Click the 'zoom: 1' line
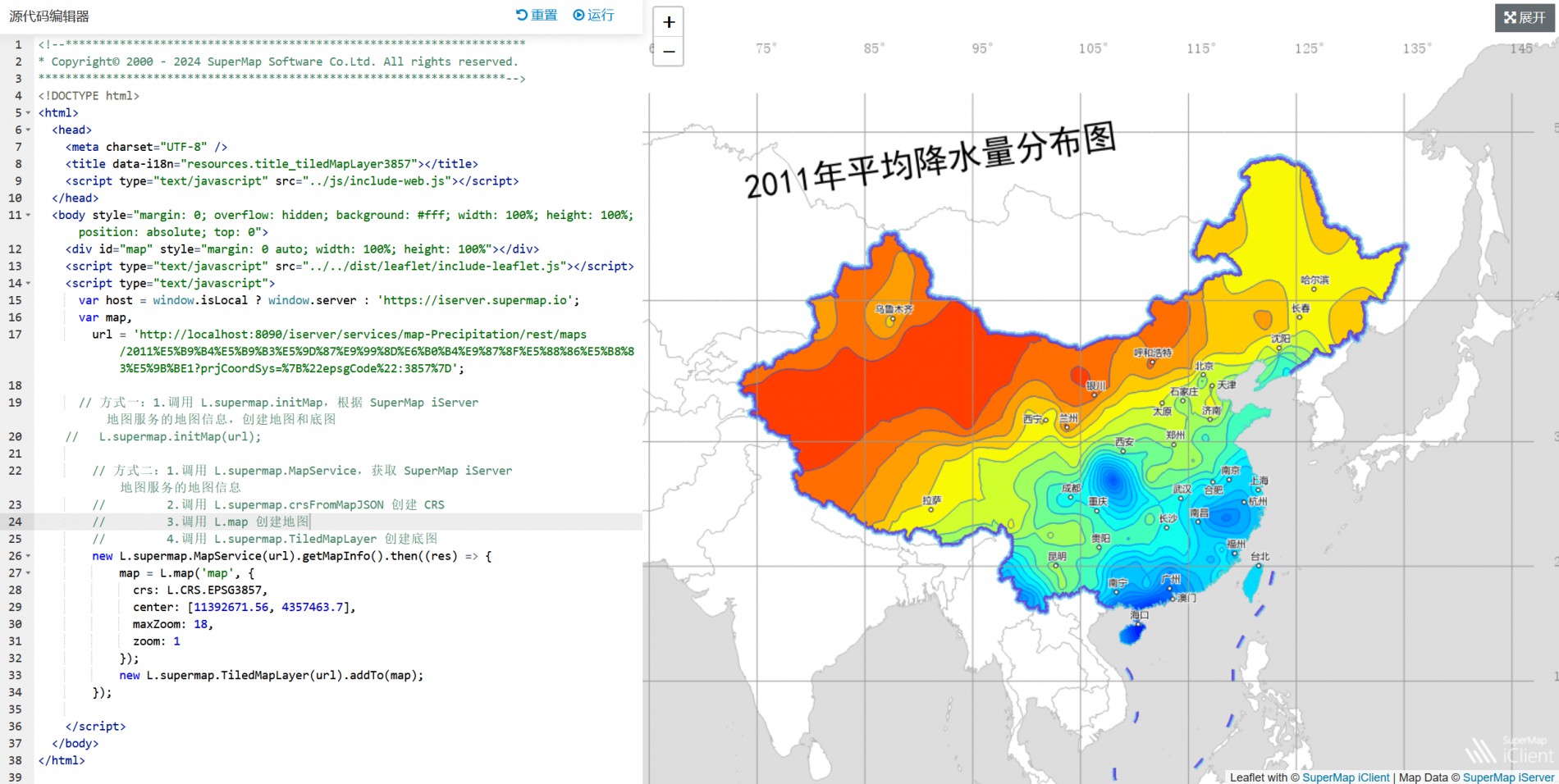Screen dimensions: 1559x784 [157, 641]
